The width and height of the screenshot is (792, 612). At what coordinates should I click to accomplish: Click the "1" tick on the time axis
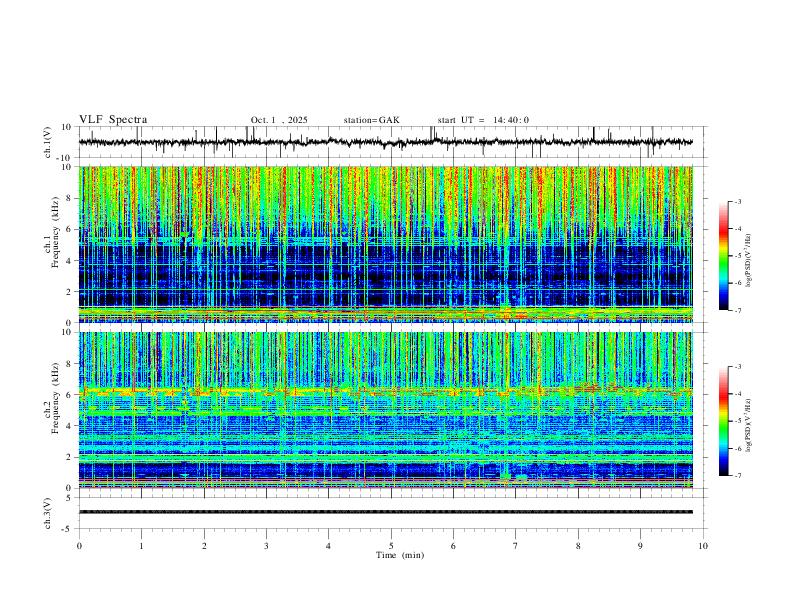pyautogui.click(x=141, y=546)
